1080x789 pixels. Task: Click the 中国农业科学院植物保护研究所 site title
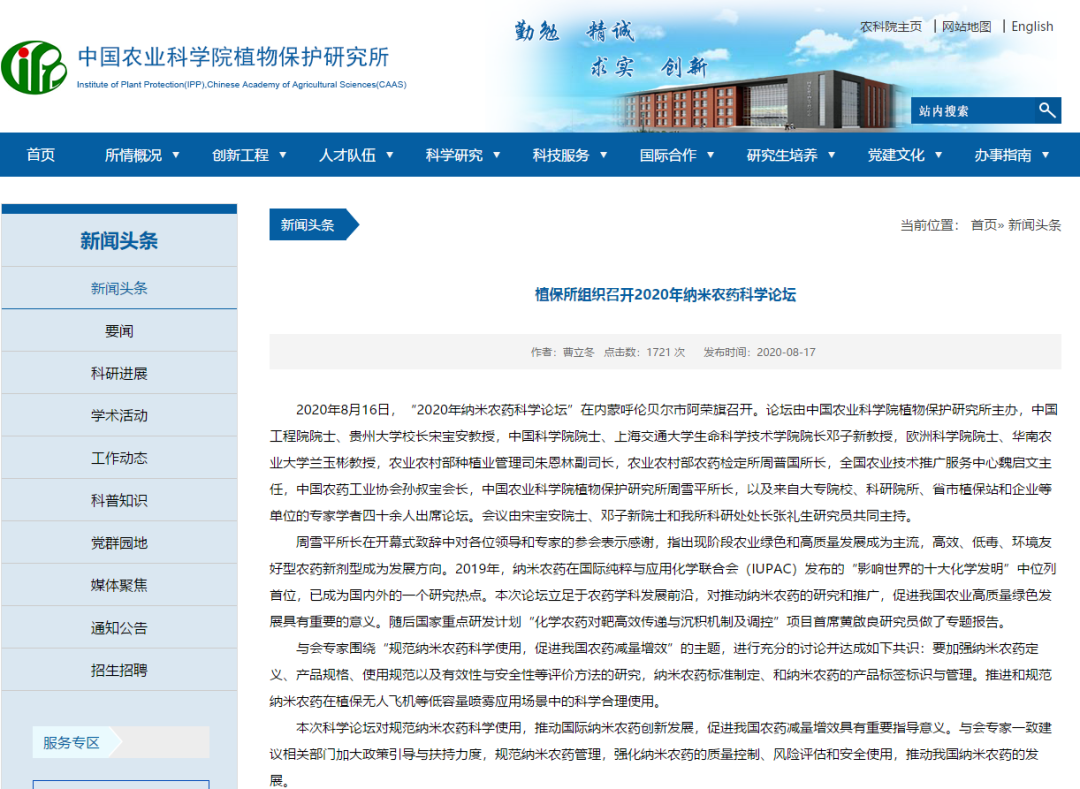(233, 57)
